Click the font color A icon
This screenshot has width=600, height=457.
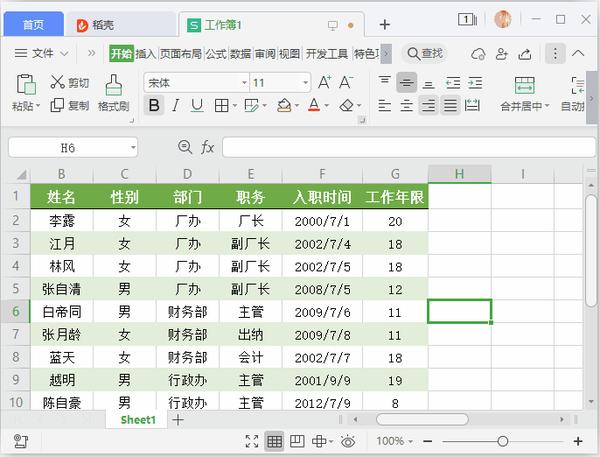pyautogui.click(x=314, y=105)
